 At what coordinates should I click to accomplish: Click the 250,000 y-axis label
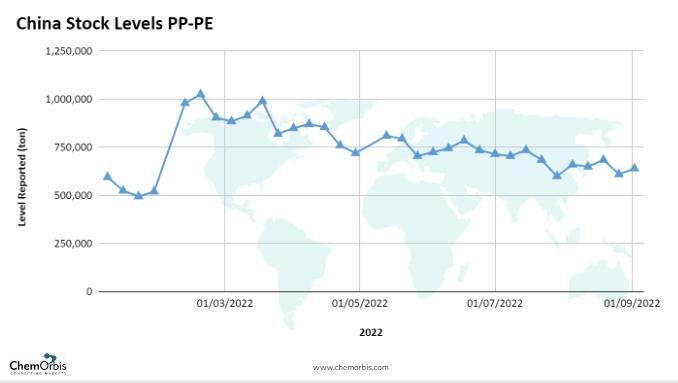tap(73, 243)
